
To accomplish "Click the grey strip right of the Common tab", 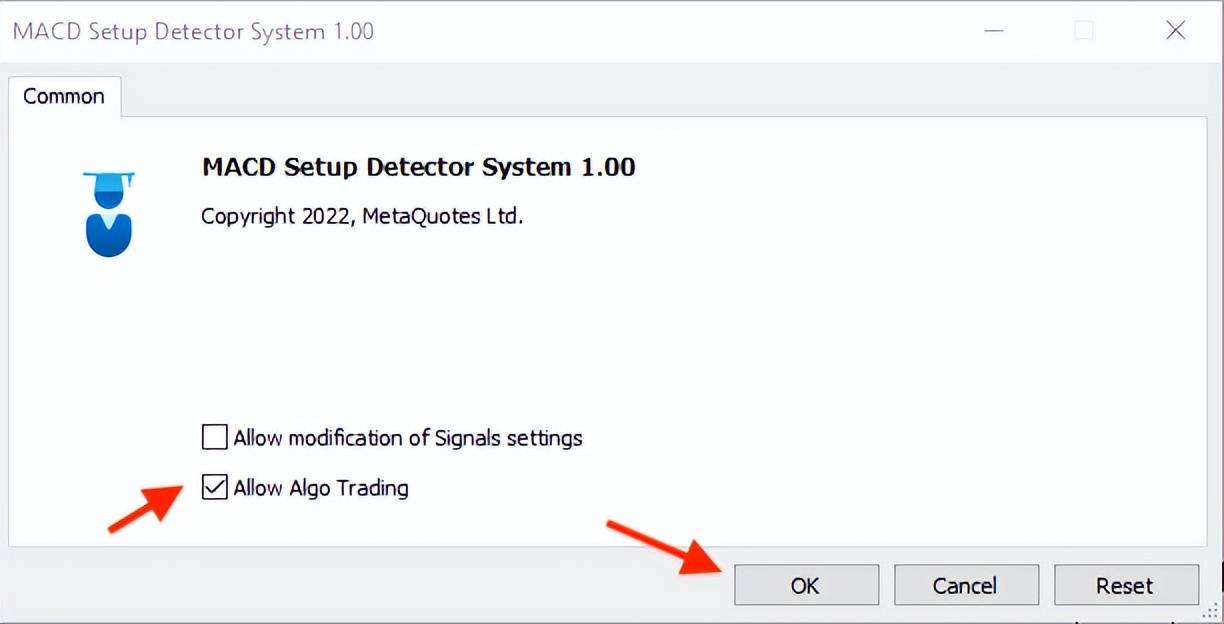I will click(x=667, y=96).
